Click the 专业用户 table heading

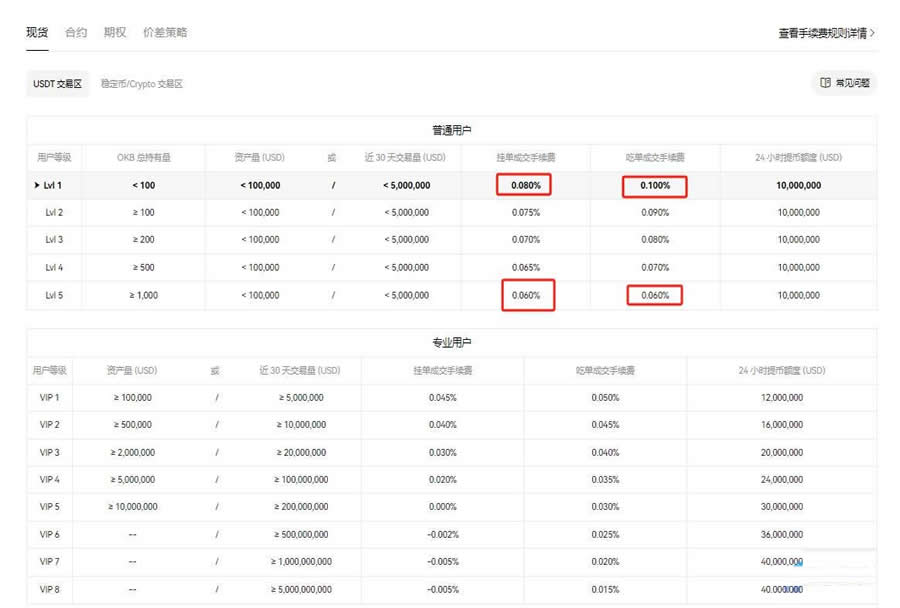point(451,342)
